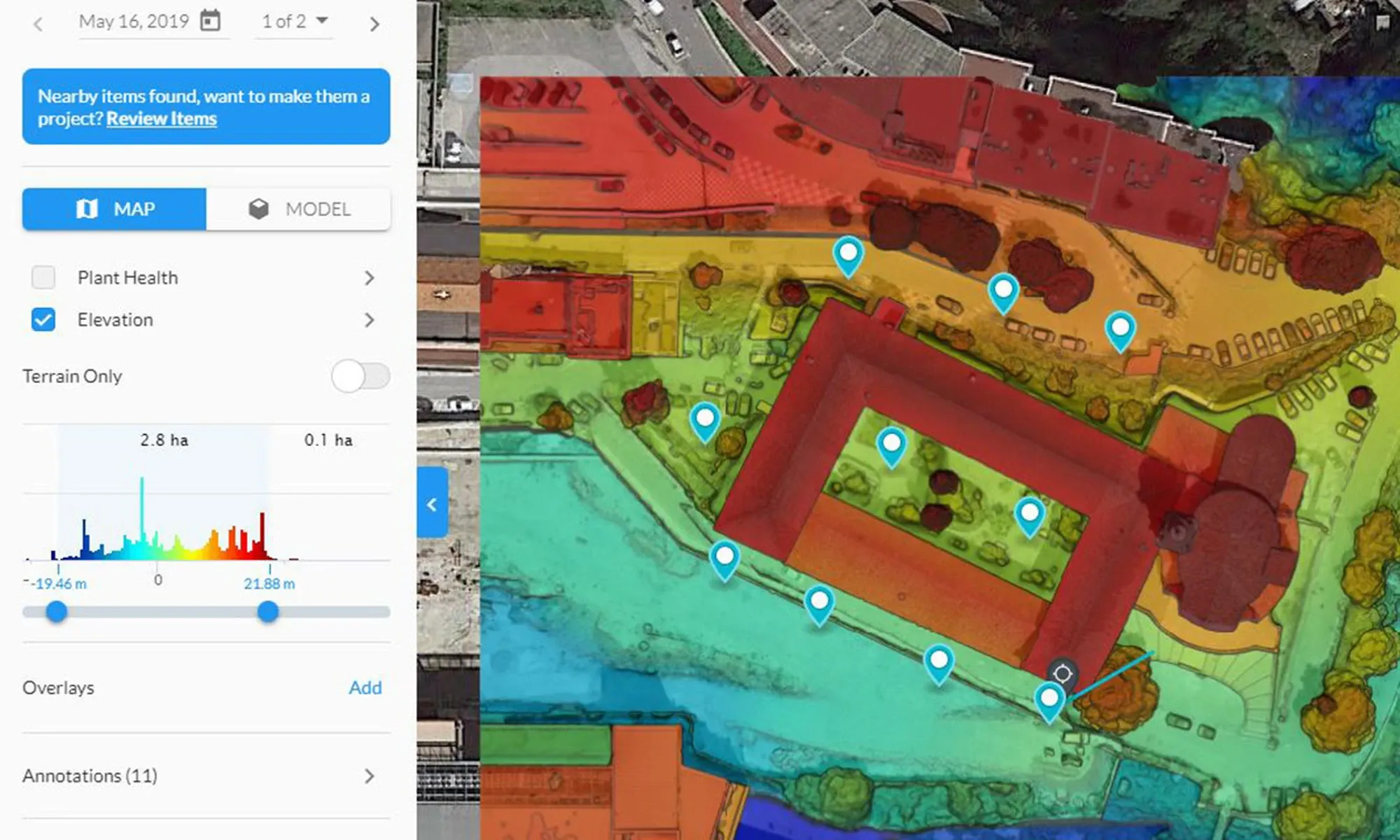
Task: Select the marker left of the crosshair icon
Action: pyautogui.click(x=939, y=665)
